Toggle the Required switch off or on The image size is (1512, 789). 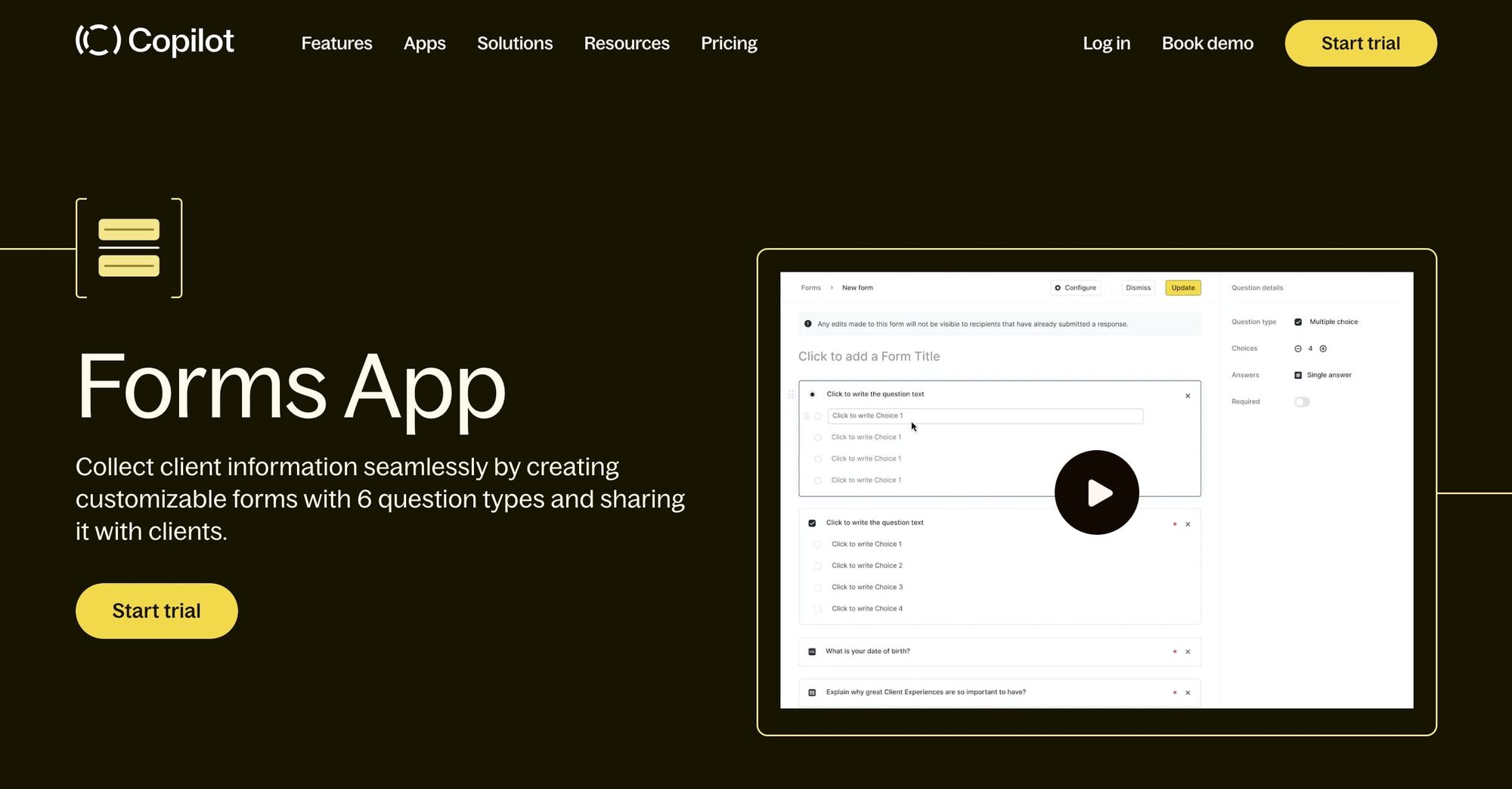click(1302, 402)
